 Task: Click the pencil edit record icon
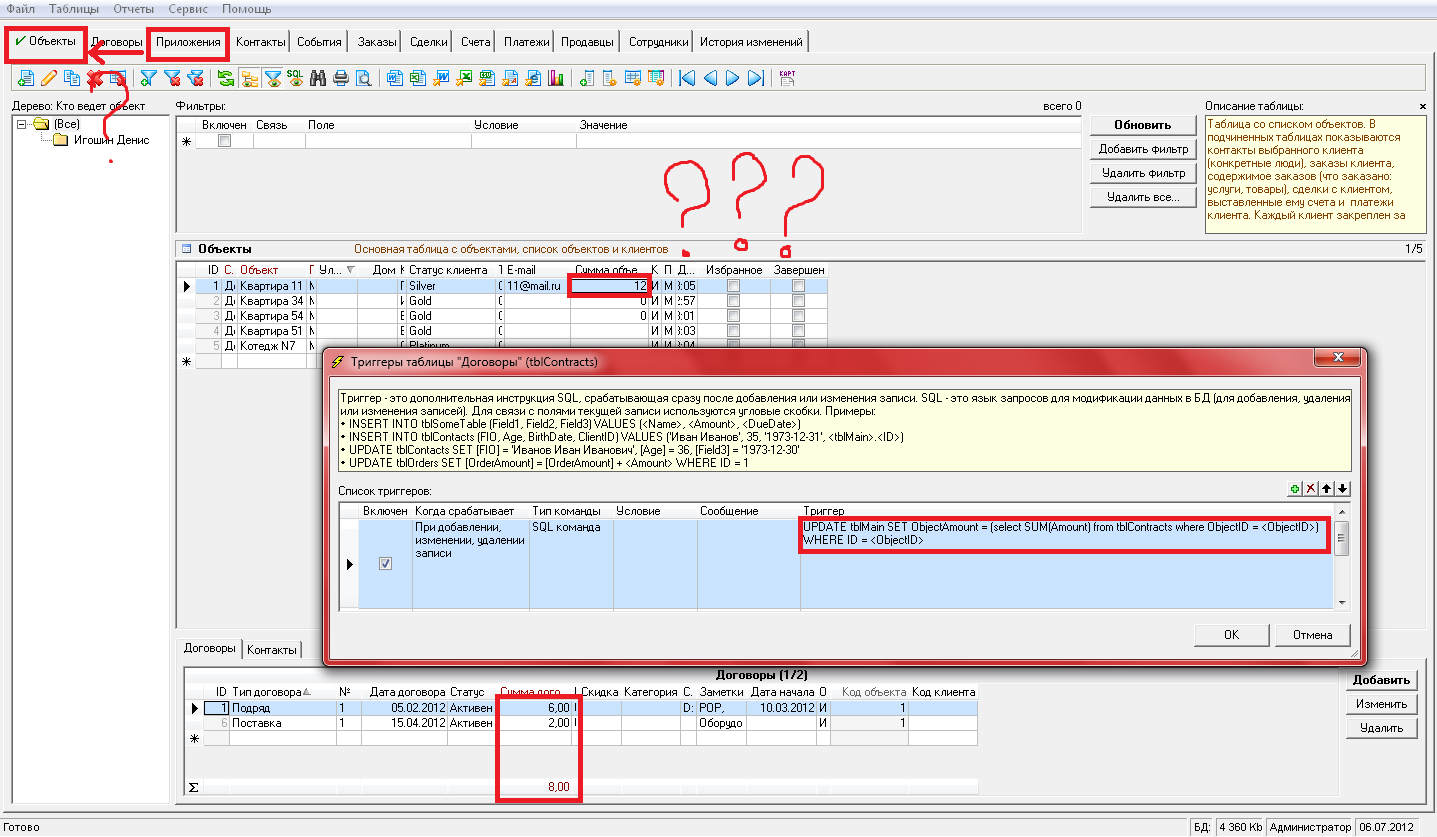[49, 78]
